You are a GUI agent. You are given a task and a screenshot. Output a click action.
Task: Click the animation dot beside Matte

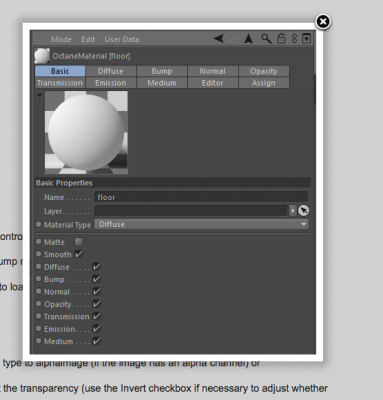pyautogui.click(x=39, y=241)
